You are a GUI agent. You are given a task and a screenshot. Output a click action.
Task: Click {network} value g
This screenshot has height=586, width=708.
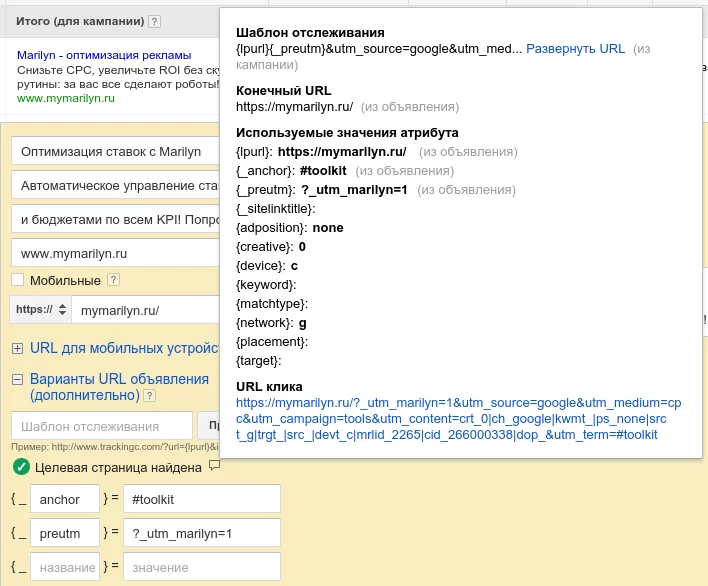(303, 322)
